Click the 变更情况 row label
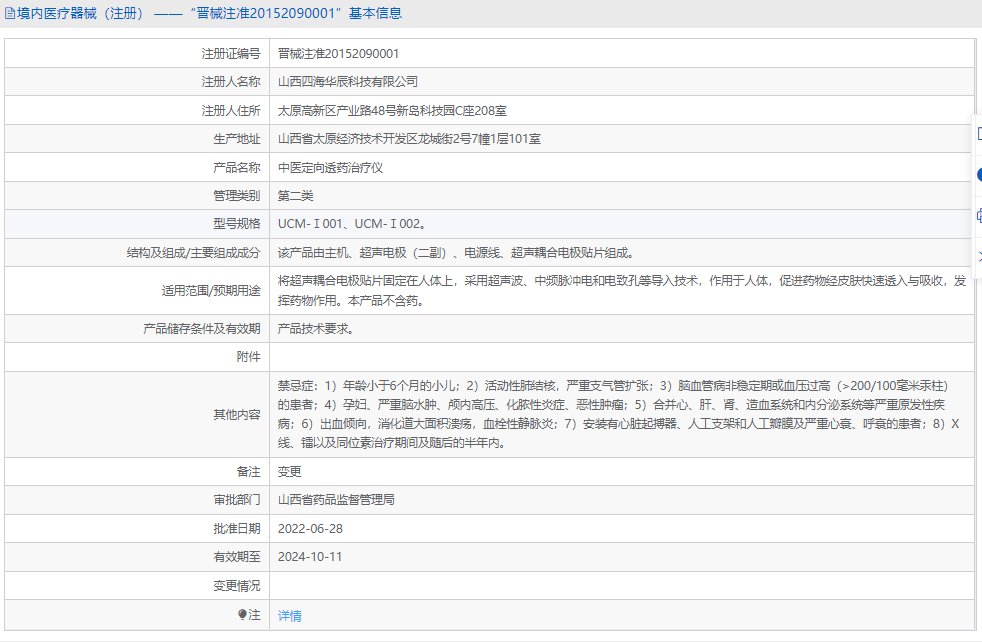This screenshot has width=982, height=642. pyautogui.click(x=236, y=586)
